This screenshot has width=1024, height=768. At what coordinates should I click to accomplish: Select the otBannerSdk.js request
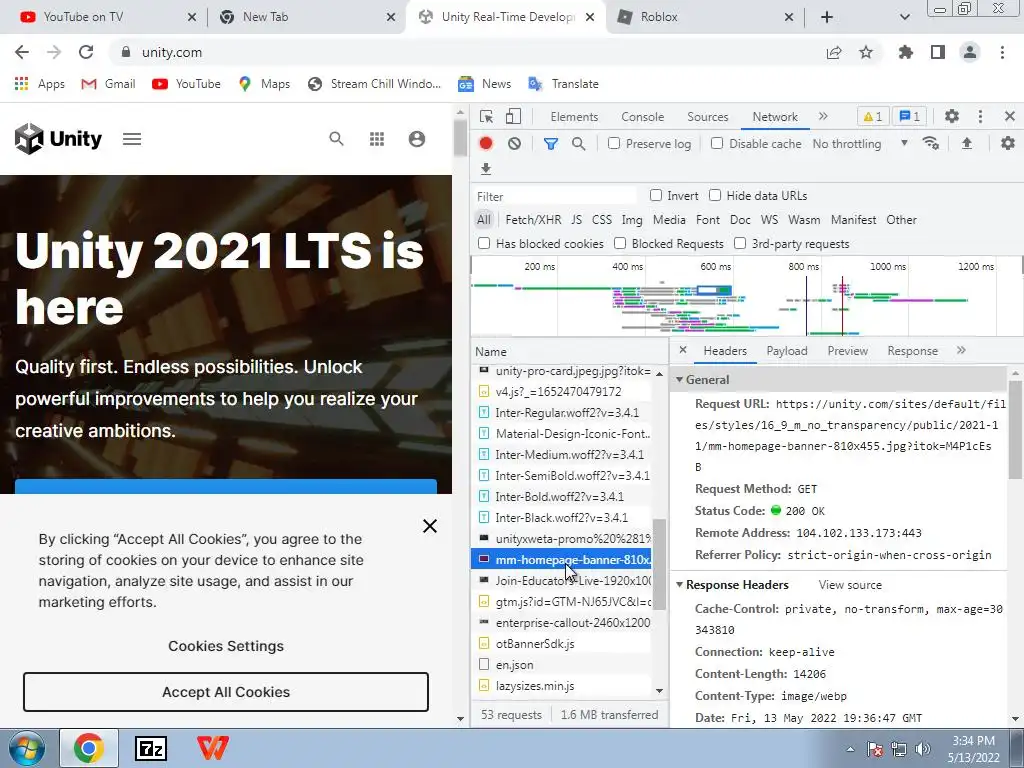coord(561,644)
